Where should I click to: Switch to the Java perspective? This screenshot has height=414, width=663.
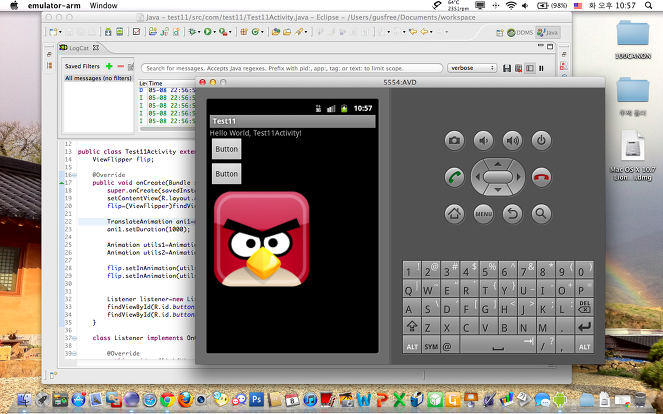548,32
